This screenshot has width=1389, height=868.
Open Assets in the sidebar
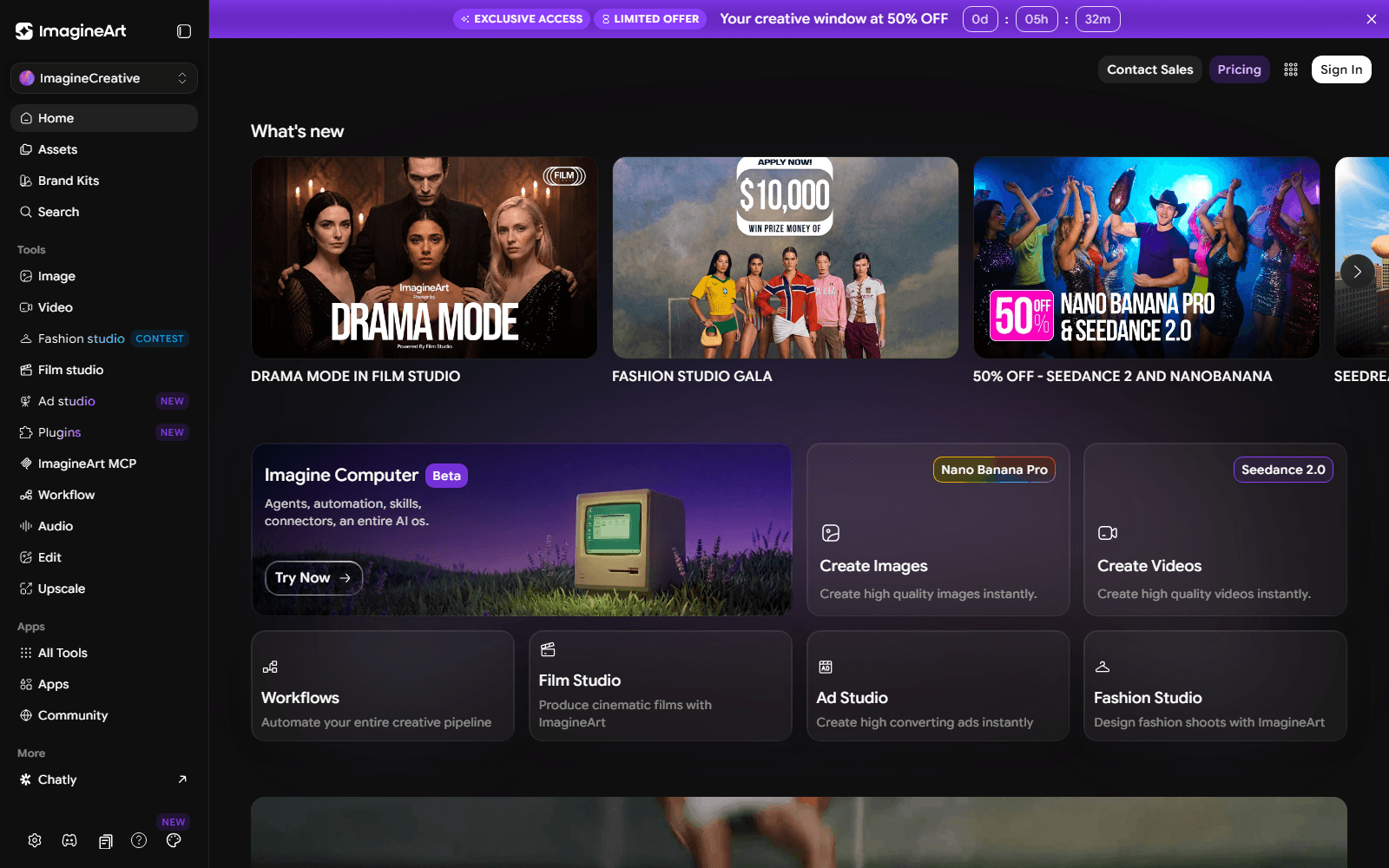click(x=104, y=149)
